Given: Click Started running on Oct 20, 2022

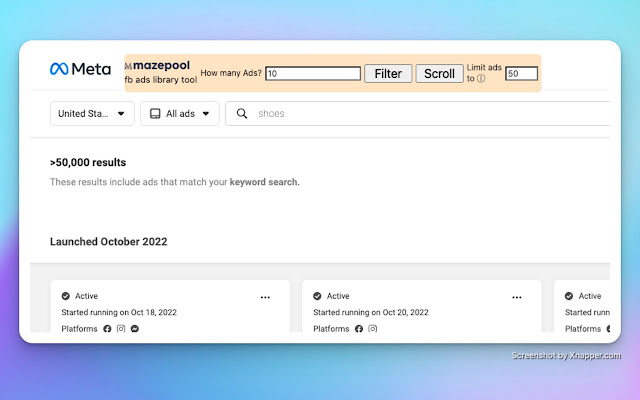Looking at the screenshot, I should (371, 312).
